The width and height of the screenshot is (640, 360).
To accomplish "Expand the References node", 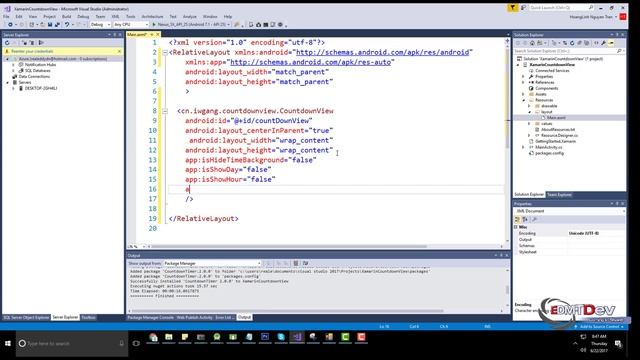I will click(523, 82).
